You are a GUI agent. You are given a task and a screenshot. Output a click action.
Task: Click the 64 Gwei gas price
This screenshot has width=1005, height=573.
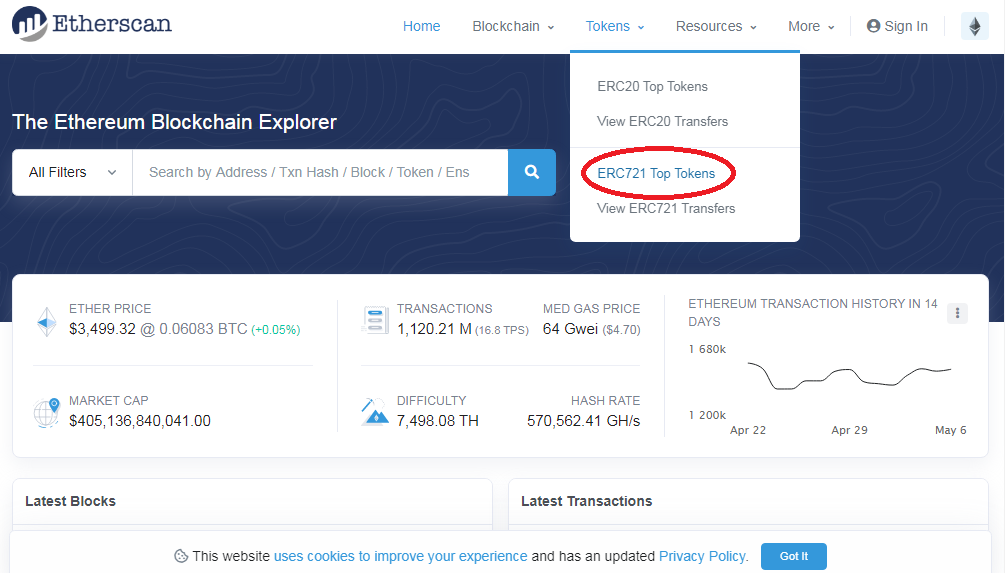tap(570, 329)
